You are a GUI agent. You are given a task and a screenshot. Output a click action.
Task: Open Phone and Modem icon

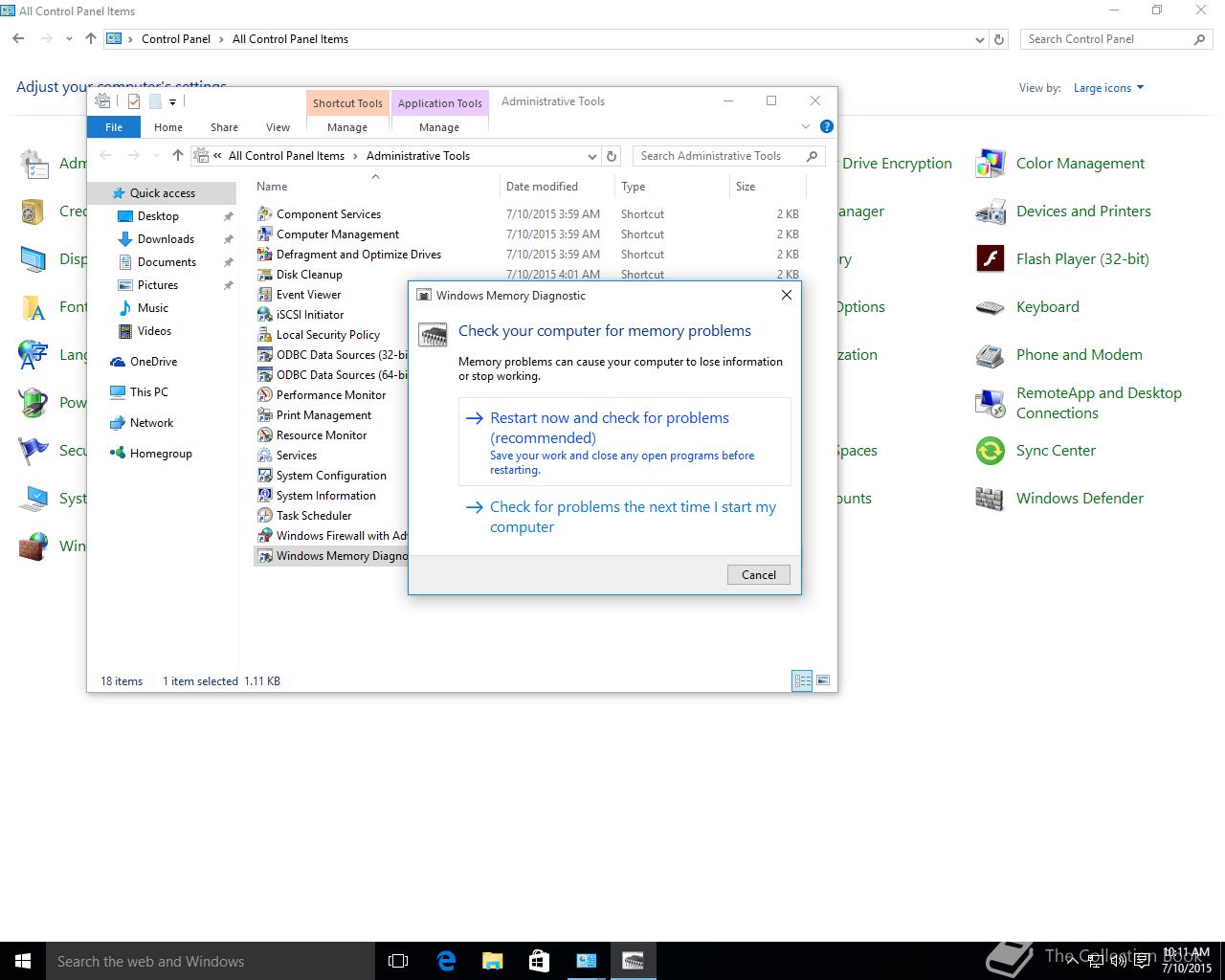990,355
